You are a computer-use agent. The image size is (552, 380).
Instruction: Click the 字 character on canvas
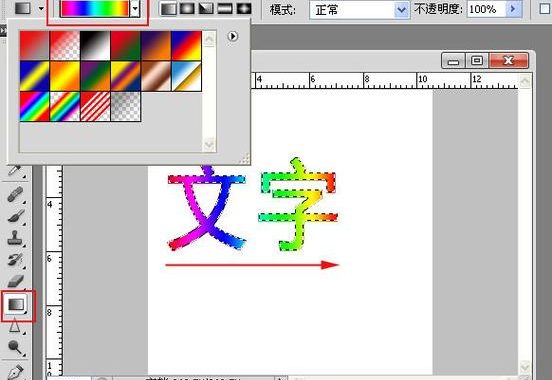pyautogui.click(x=298, y=204)
